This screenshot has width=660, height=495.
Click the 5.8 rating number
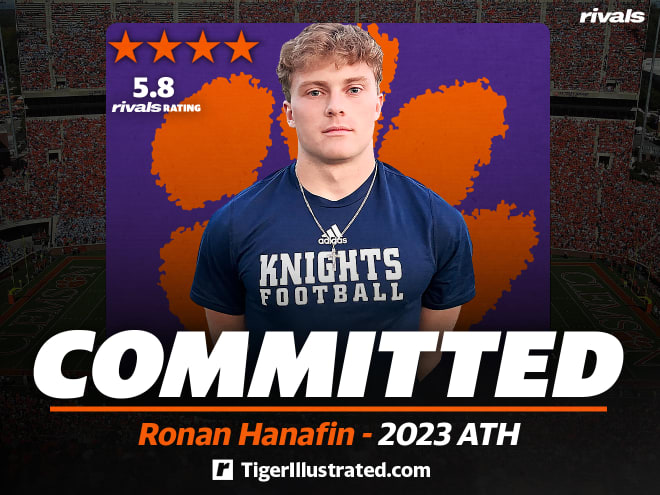pyautogui.click(x=154, y=88)
